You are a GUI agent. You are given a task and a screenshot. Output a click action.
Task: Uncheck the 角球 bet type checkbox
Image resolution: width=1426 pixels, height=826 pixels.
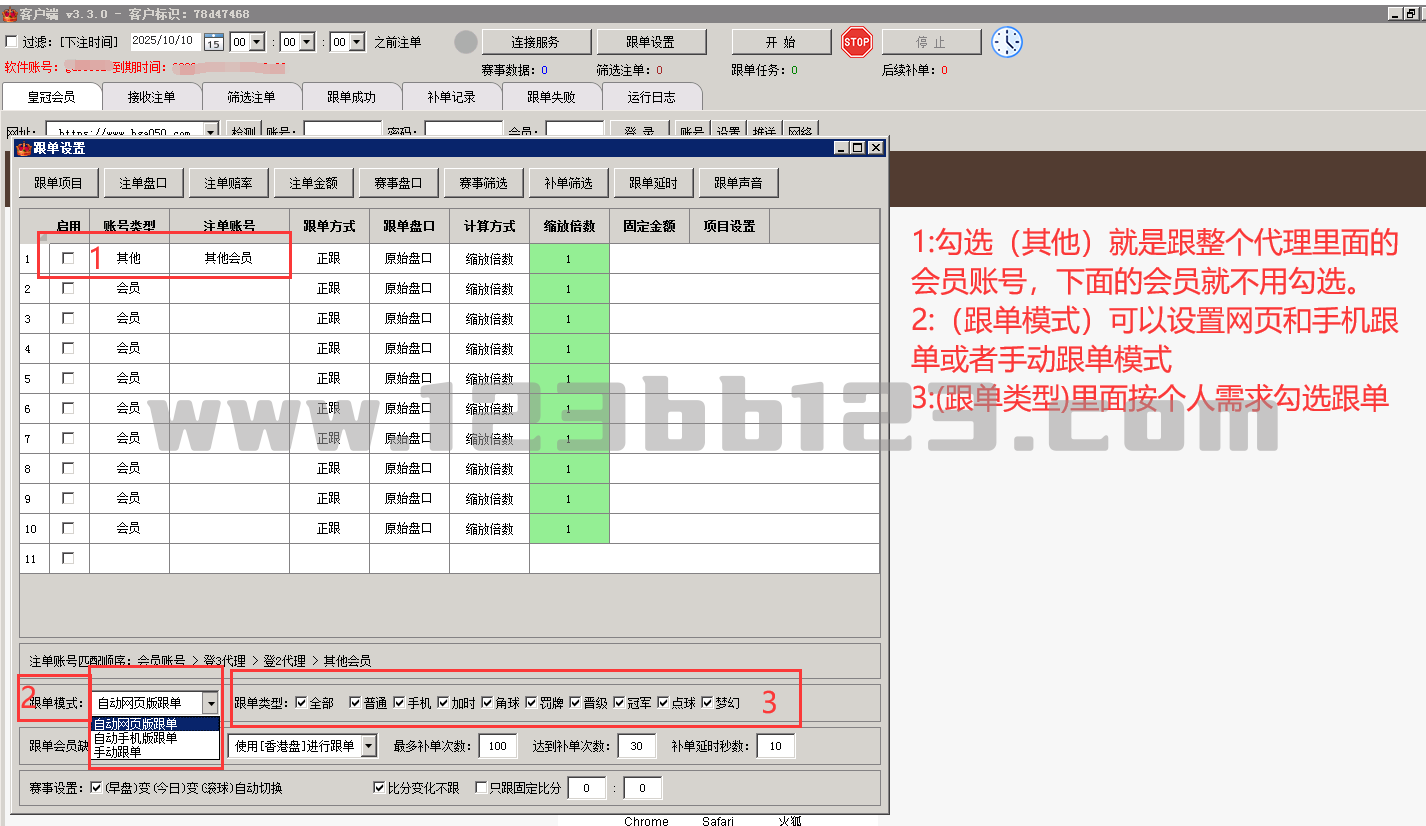pos(487,703)
